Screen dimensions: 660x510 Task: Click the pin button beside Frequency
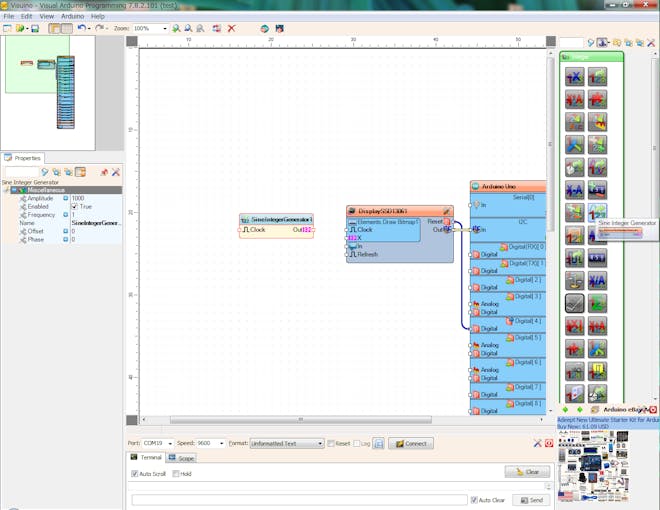(66, 215)
